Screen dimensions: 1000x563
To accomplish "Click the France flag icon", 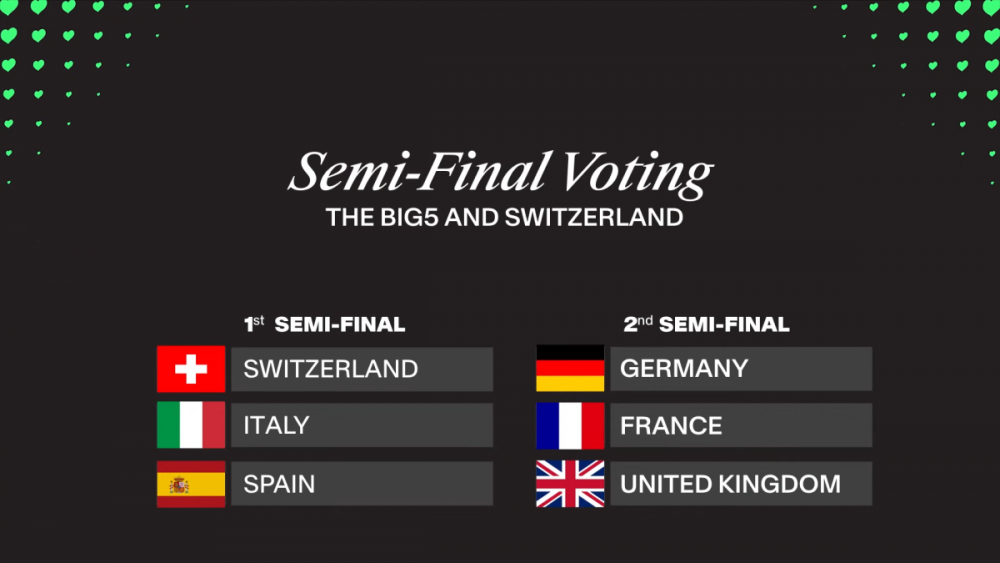I will click(x=570, y=426).
